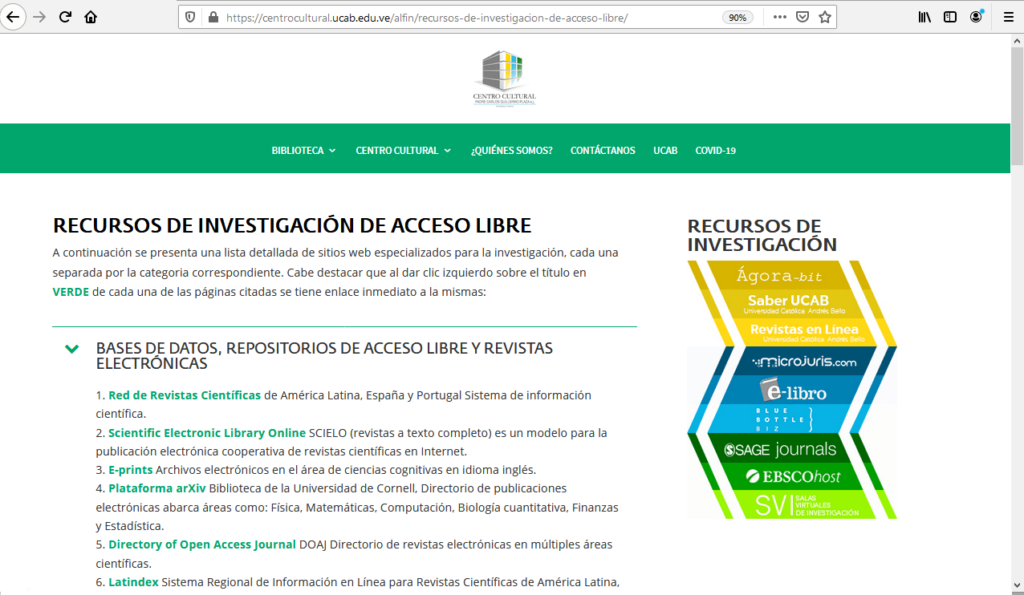This screenshot has width=1024, height=595.
Task: Expand the Centro Cultural dropdown menu
Action: [403, 150]
